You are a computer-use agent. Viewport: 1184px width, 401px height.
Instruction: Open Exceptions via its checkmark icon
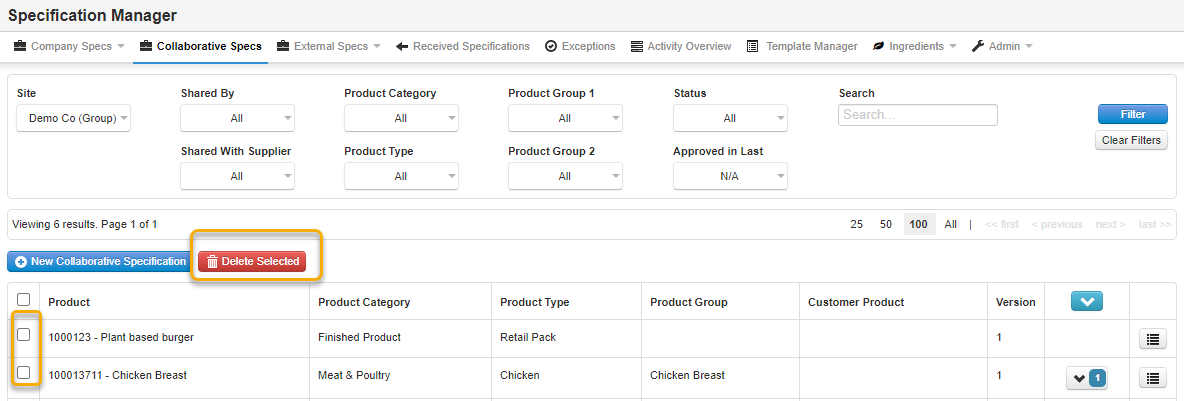551,46
